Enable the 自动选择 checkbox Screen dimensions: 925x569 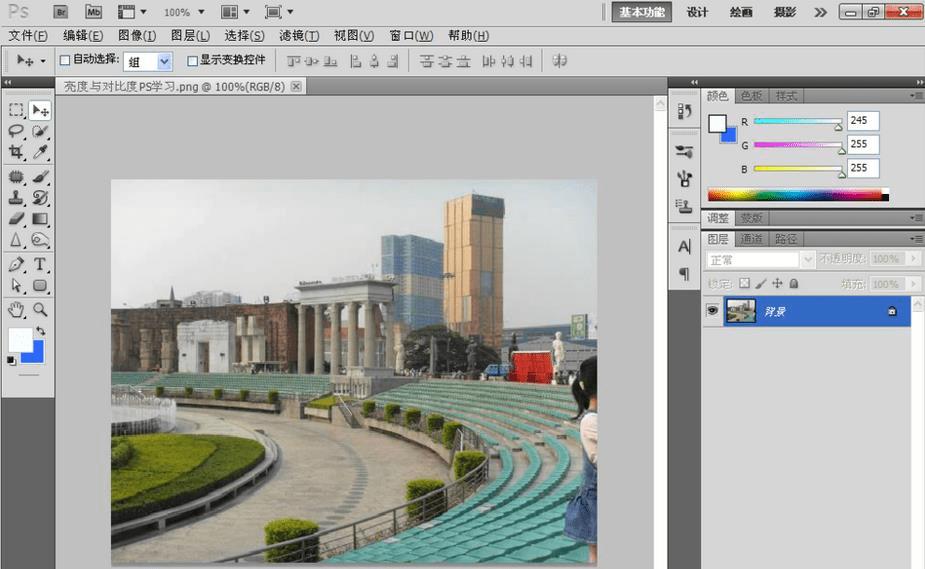click(x=66, y=61)
